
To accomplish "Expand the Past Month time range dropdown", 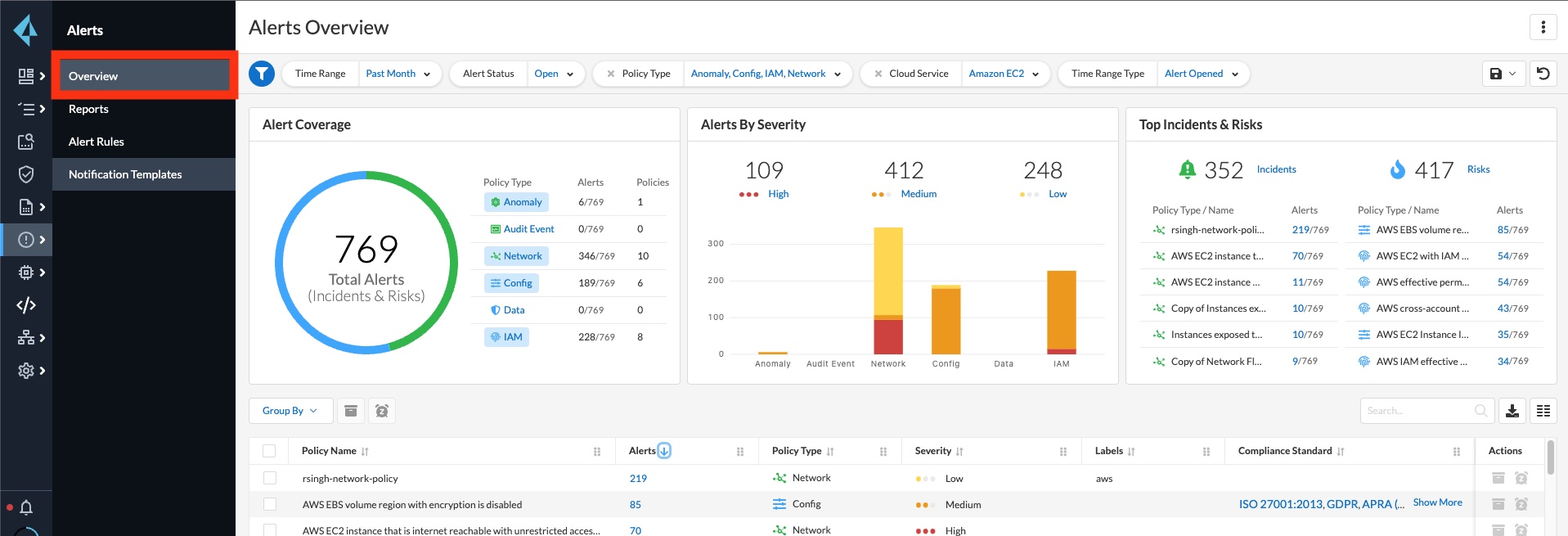I will pos(398,74).
